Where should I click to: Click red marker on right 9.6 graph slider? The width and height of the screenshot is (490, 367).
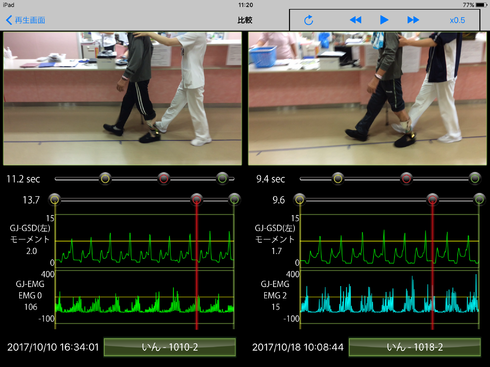432,200
